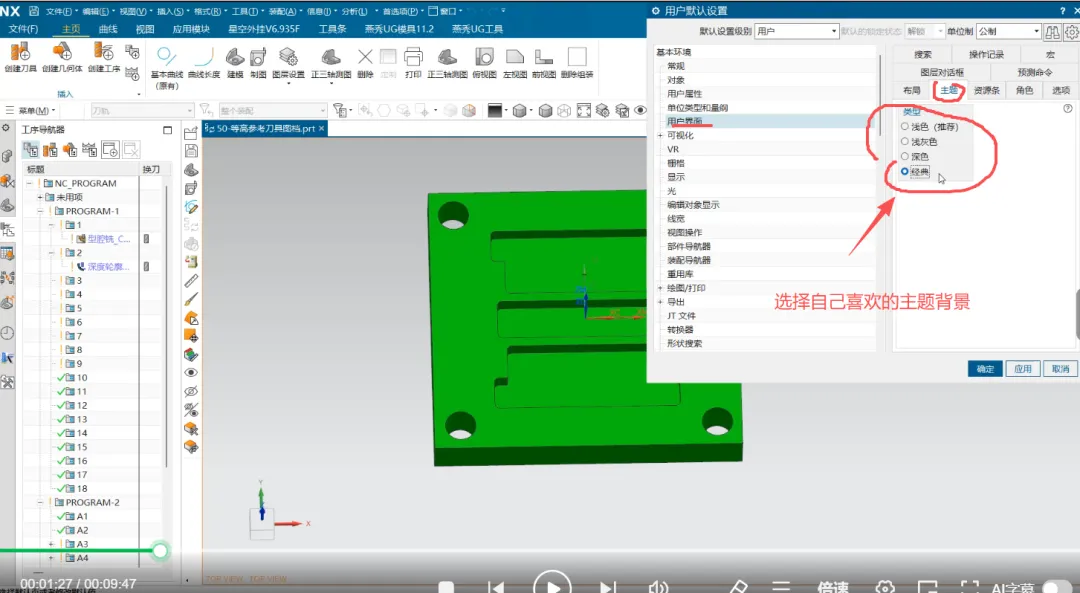Select the 浅色 (推荐) theme radio button
Viewport: 1080px width, 593px height.
tap(904, 126)
